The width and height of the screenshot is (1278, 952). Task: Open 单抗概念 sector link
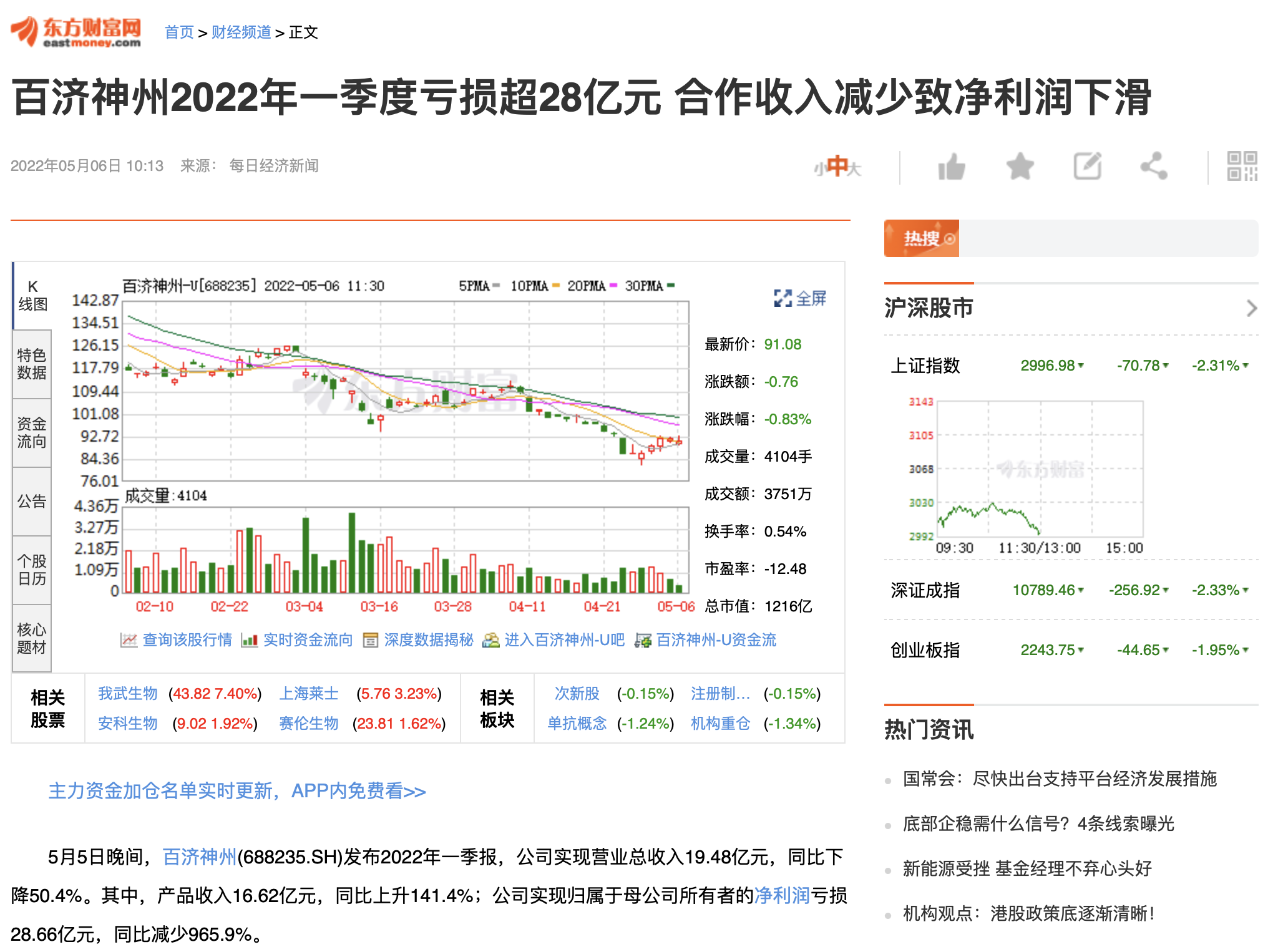577,724
